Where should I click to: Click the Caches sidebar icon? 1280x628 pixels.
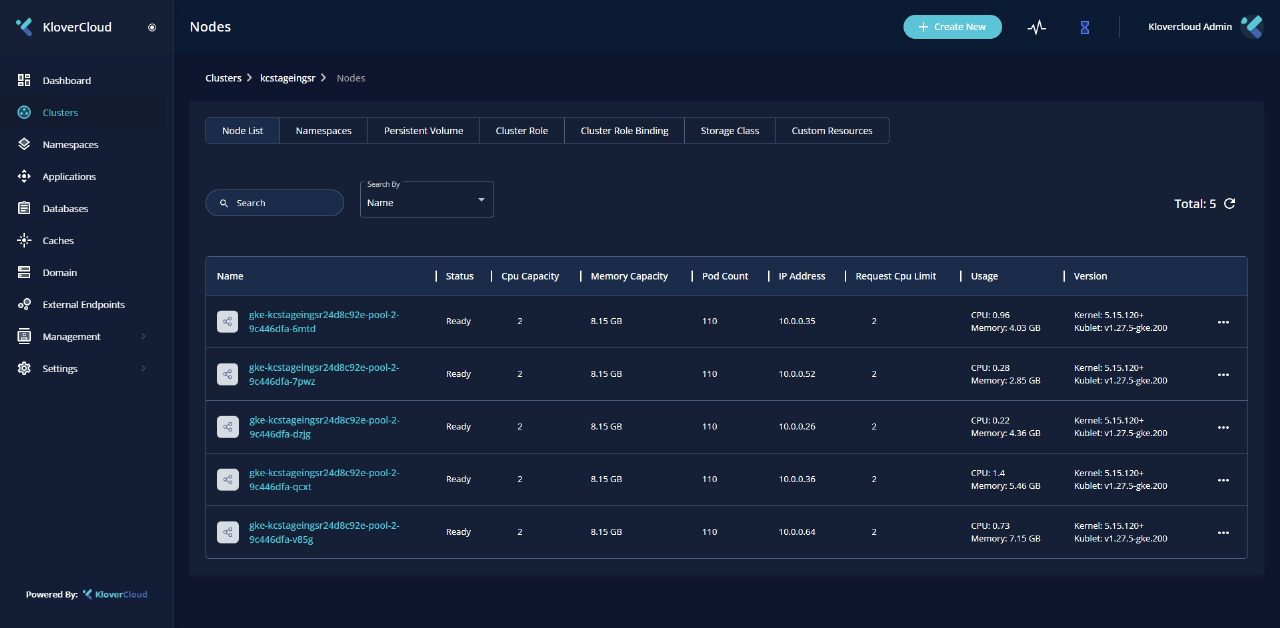coord(24,240)
